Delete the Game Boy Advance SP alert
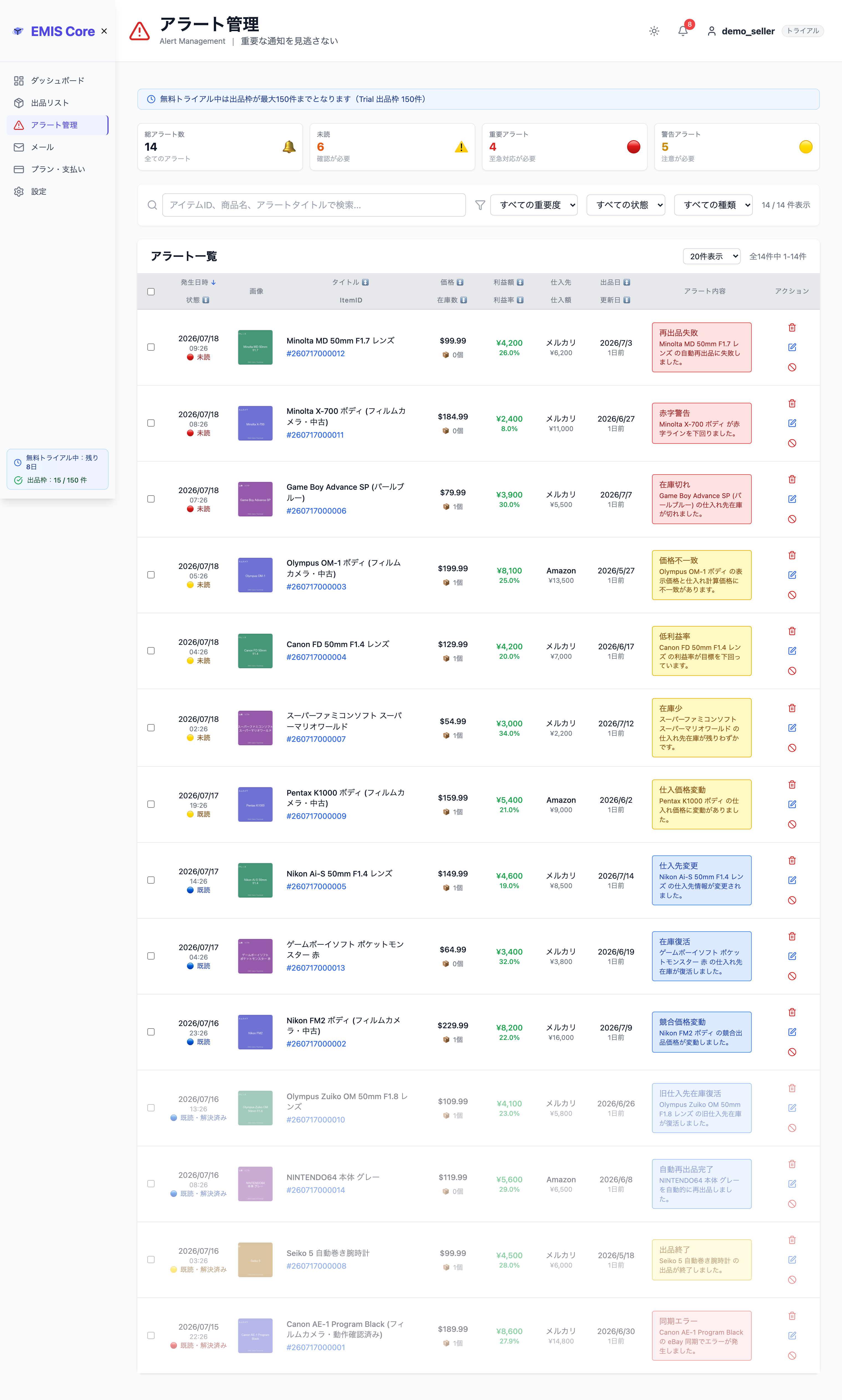 [x=792, y=480]
